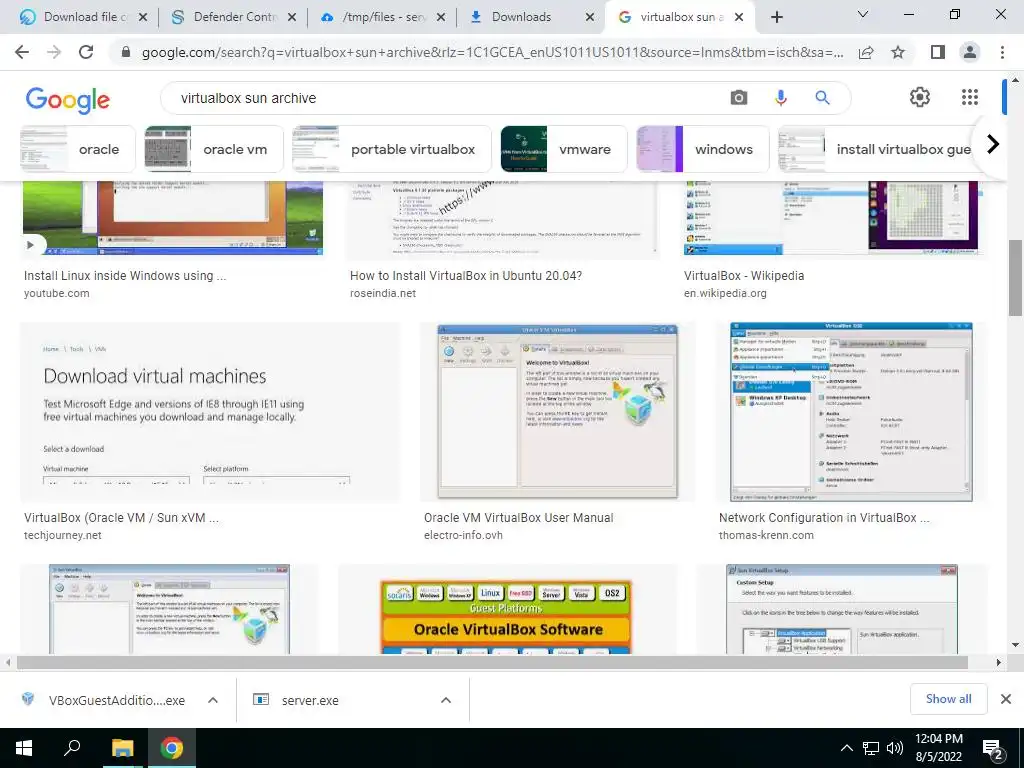
Task: Expand options for server.exe download
Action: tap(446, 700)
